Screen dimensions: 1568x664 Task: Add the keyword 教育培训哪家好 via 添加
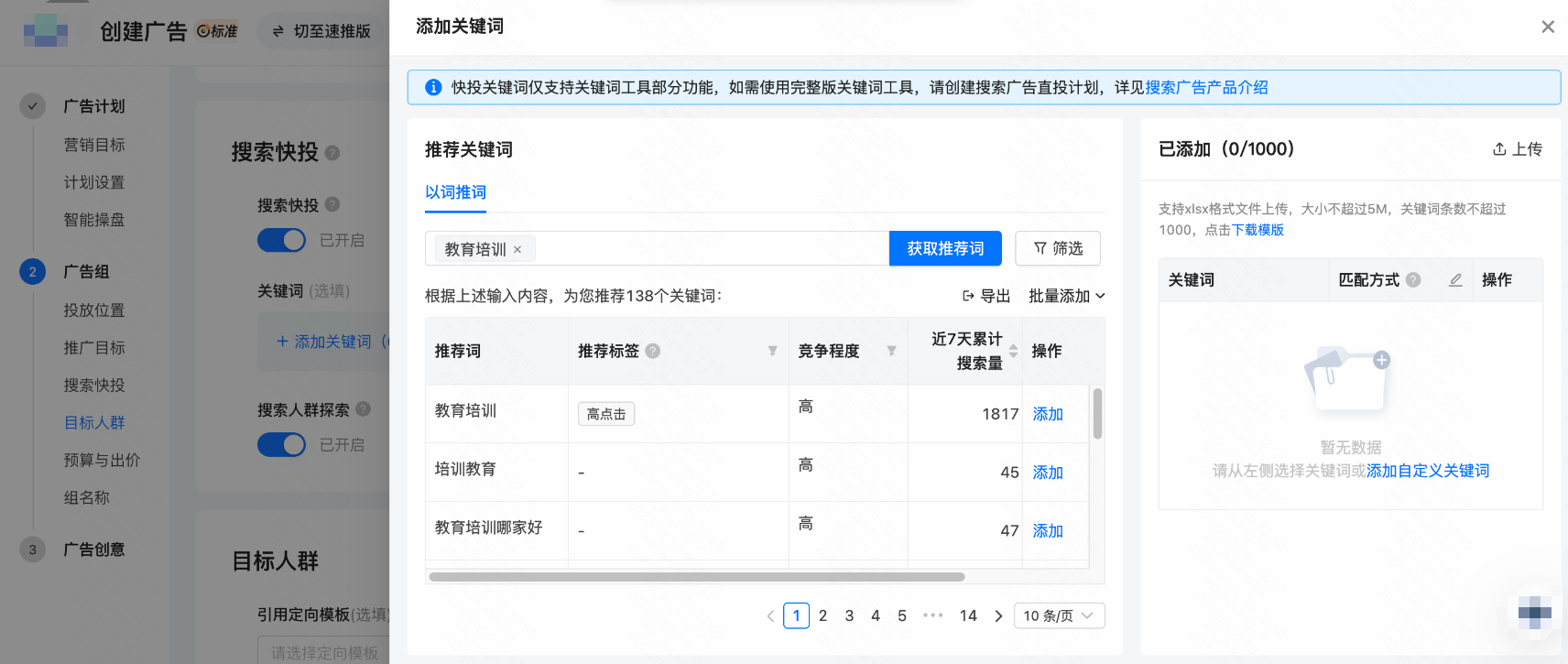(x=1048, y=531)
